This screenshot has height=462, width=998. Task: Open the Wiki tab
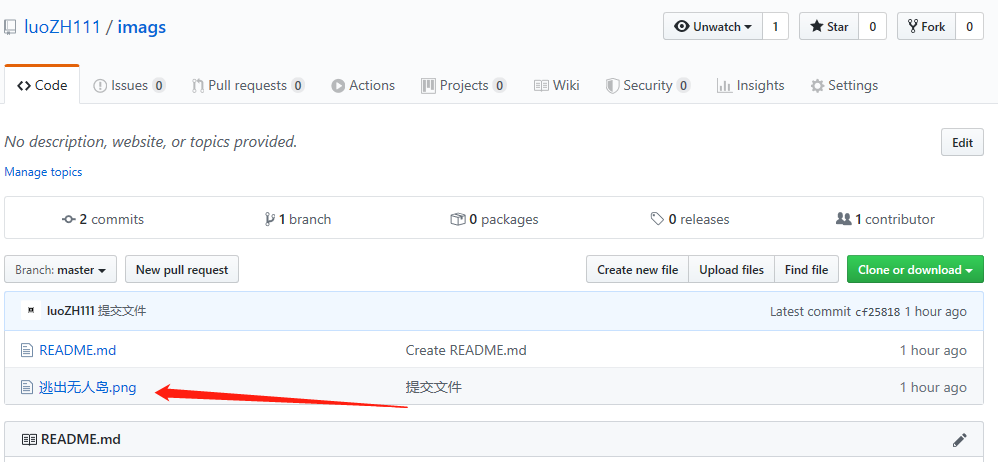[557, 85]
